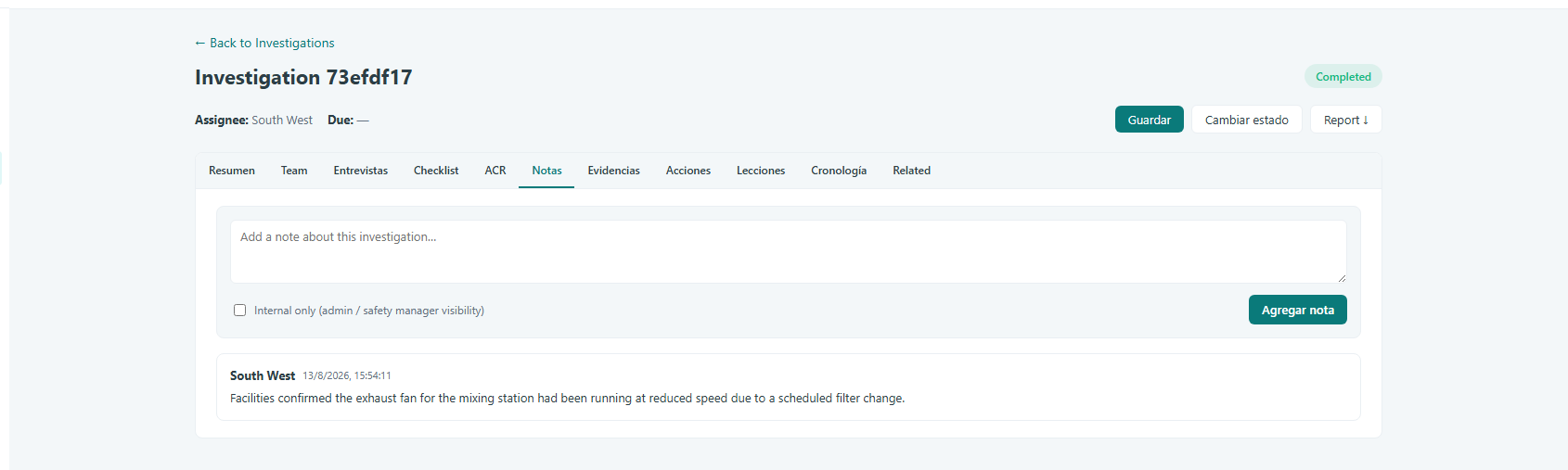Viewport: 1568px width, 470px height.
Task: Go back to Investigations list
Action: (x=264, y=43)
